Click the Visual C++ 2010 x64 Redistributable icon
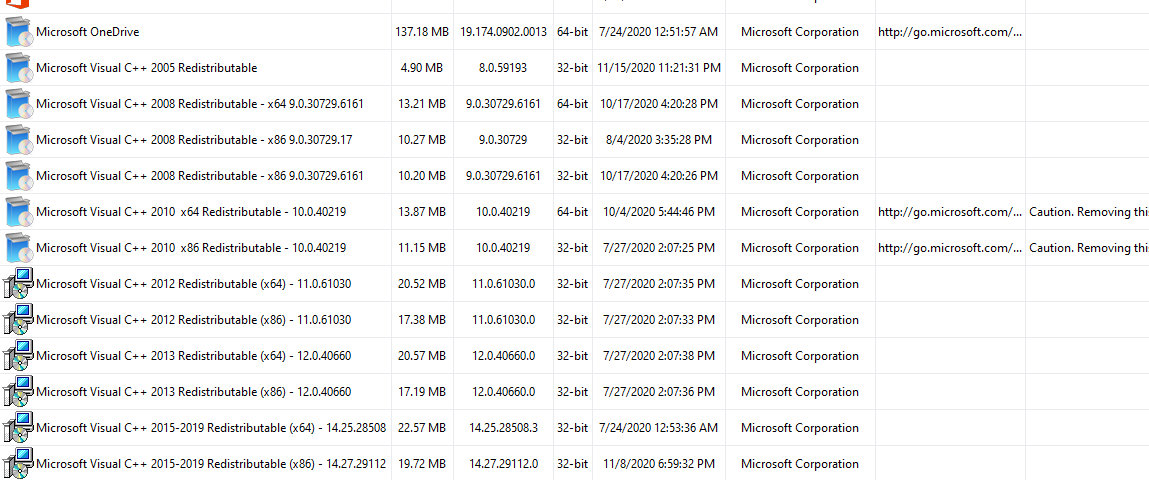This screenshot has width=1149, height=480. (18, 212)
